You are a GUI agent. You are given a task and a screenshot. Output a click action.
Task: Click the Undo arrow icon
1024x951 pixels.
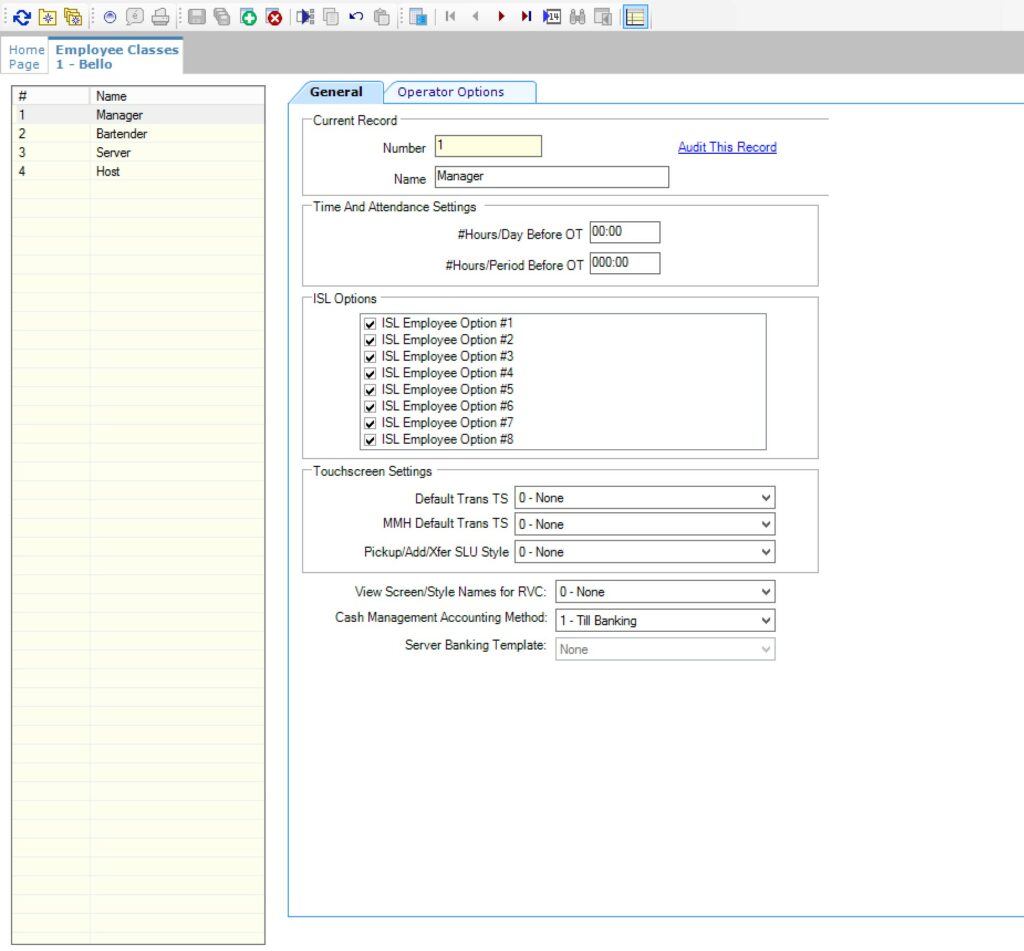pyautogui.click(x=356, y=17)
